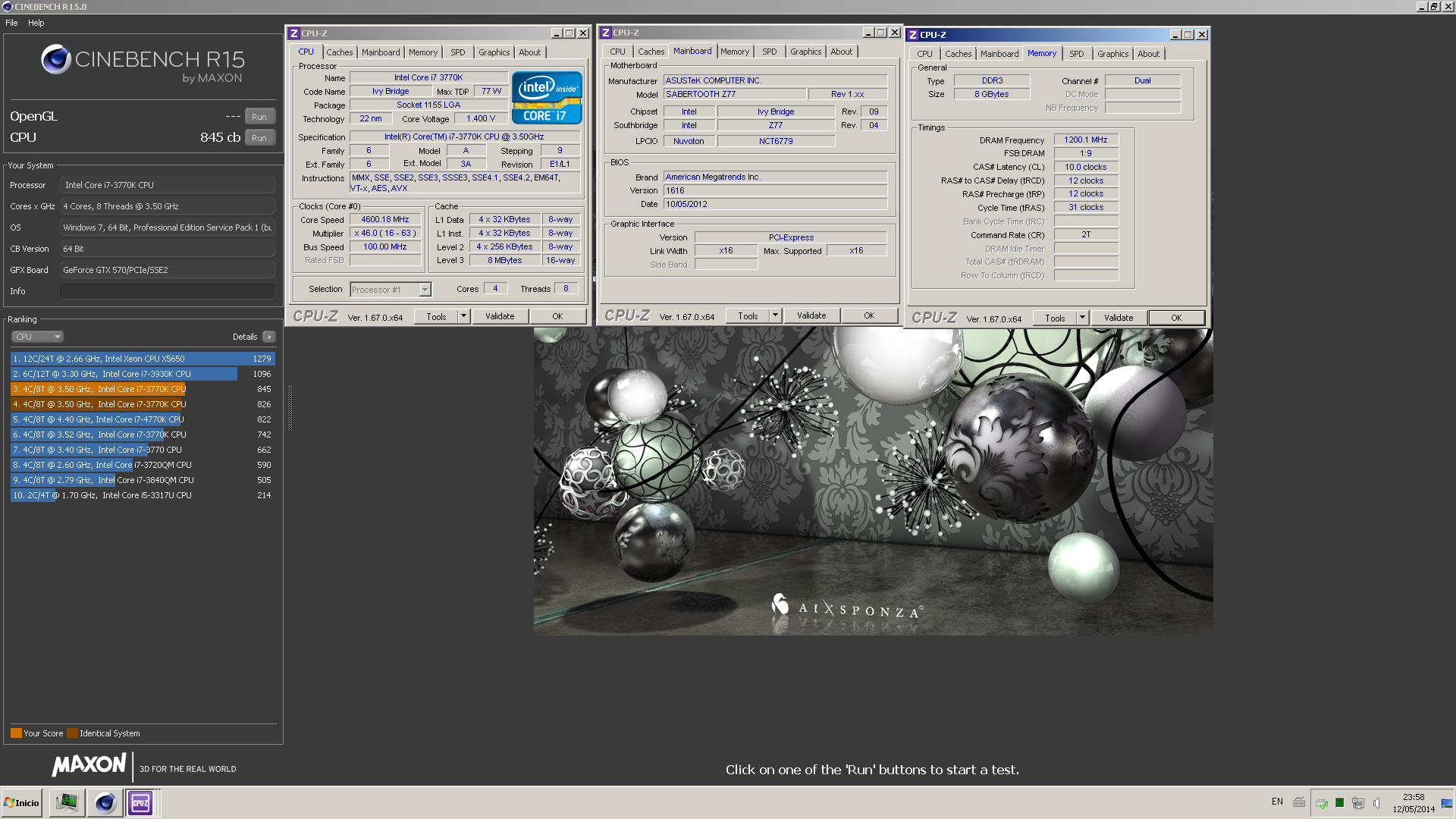1456x819 pixels.
Task: Click OK in the Memory CPU-Z window
Action: 1176,318
